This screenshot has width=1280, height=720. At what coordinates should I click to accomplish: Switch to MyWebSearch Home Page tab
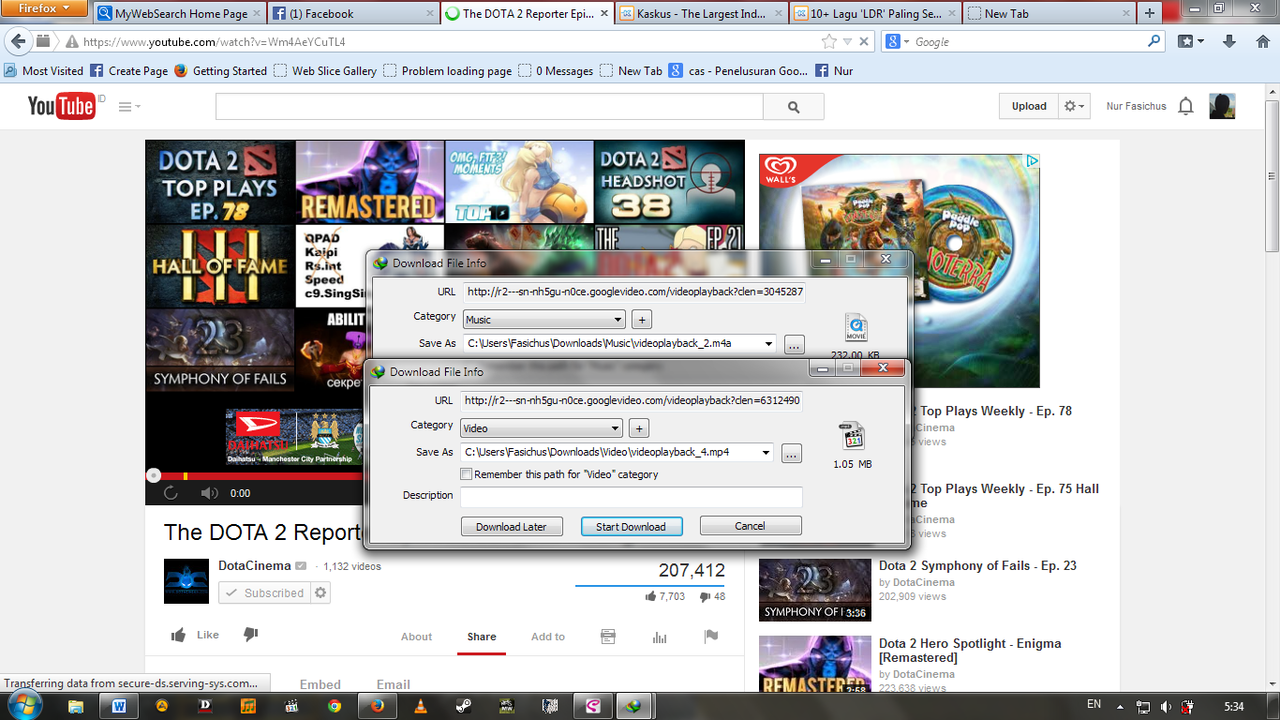click(x=181, y=14)
